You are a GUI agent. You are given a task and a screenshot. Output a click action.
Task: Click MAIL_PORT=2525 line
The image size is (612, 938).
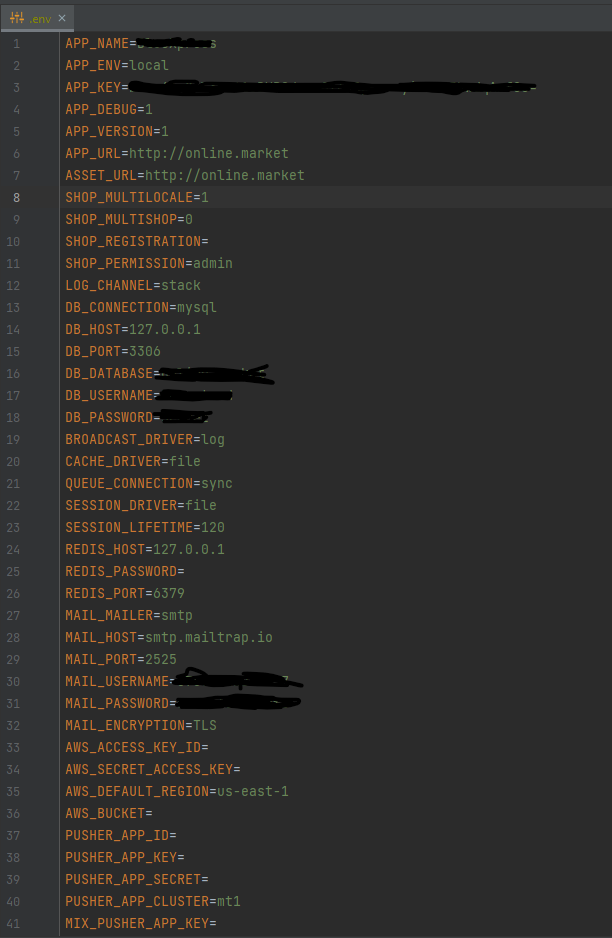[121, 659]
